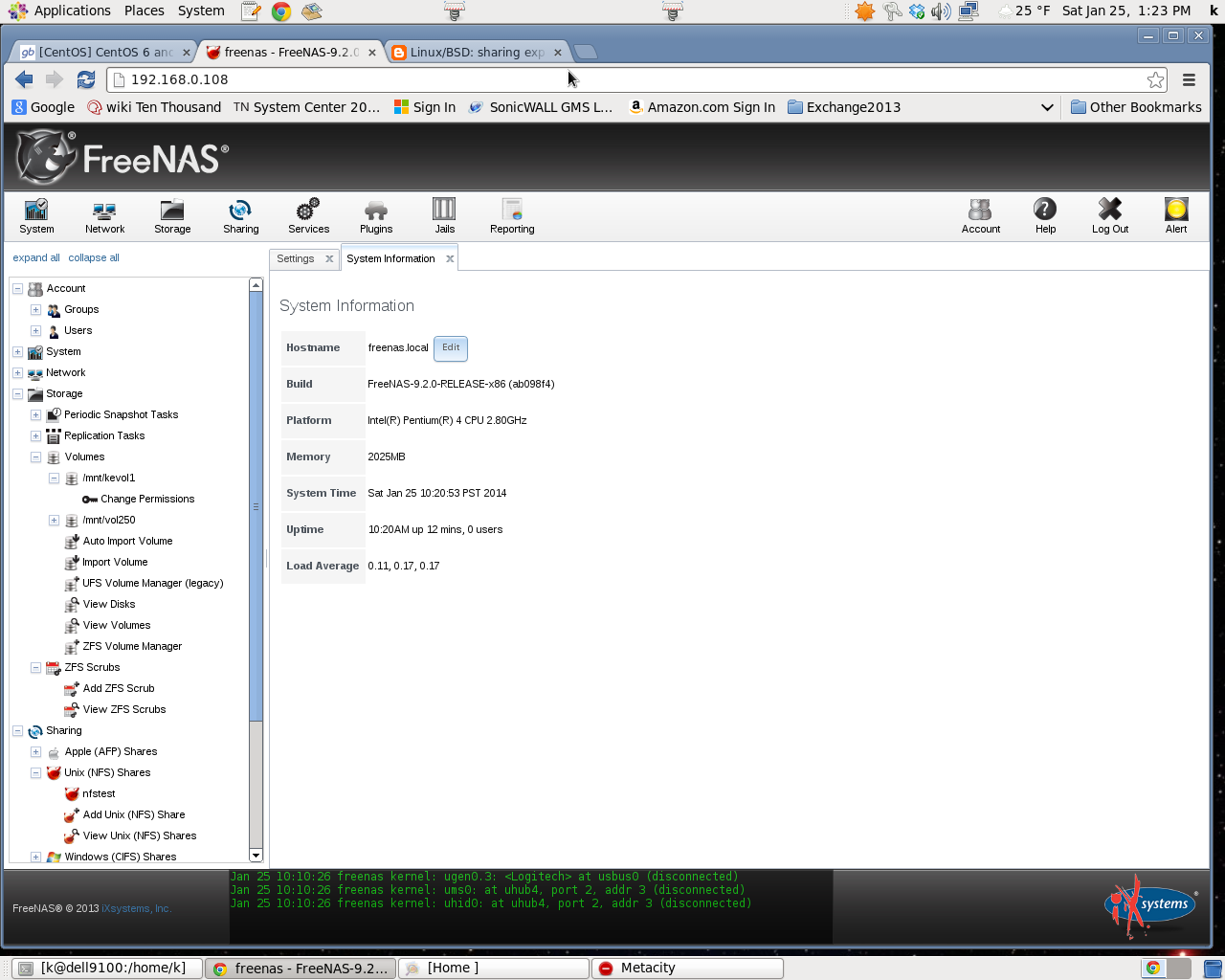
Task: Click the Log Out icon
Action: coord(1110,215)
